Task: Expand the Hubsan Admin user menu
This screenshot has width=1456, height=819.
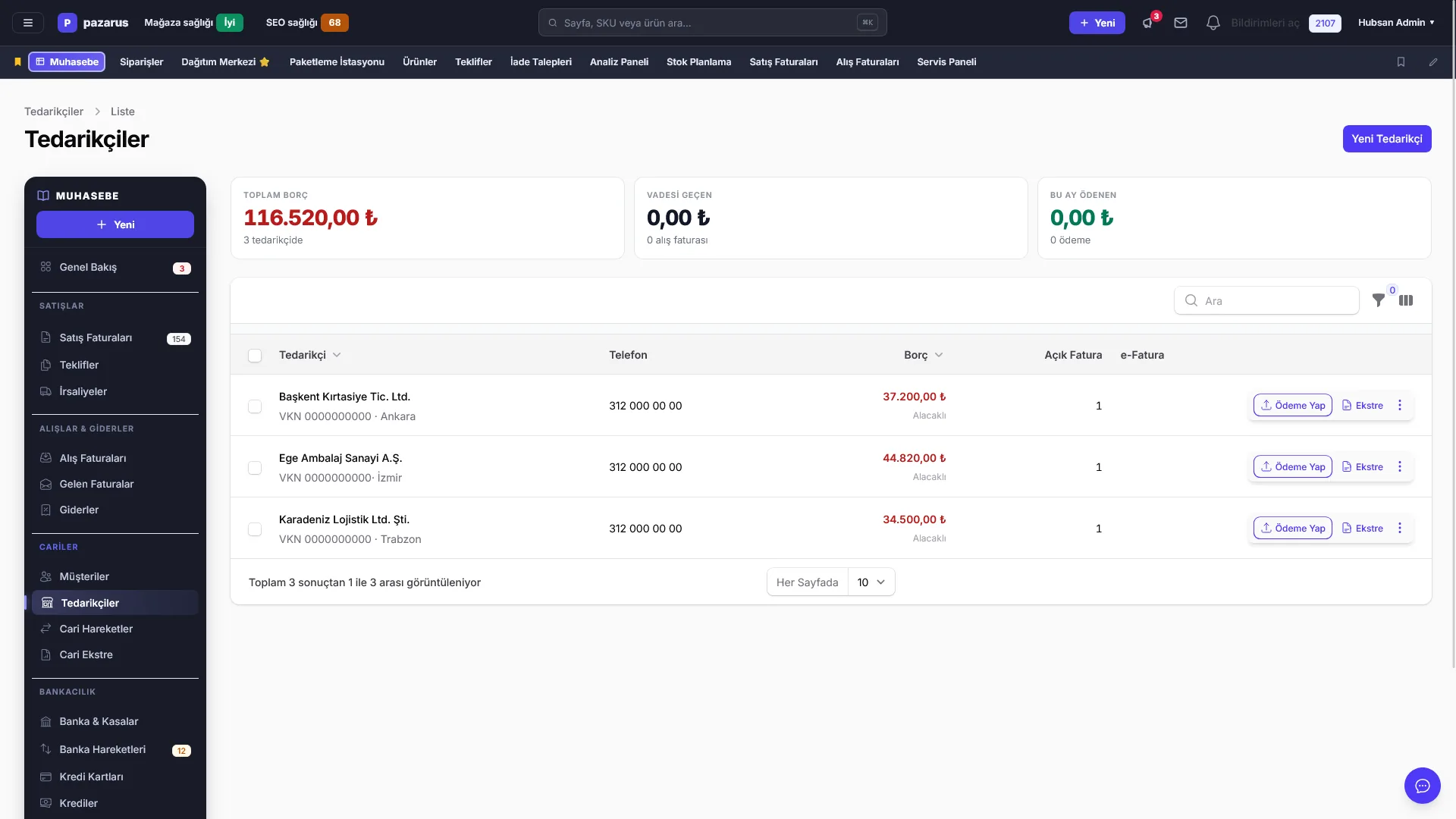Action: (x=1396, y=23)
